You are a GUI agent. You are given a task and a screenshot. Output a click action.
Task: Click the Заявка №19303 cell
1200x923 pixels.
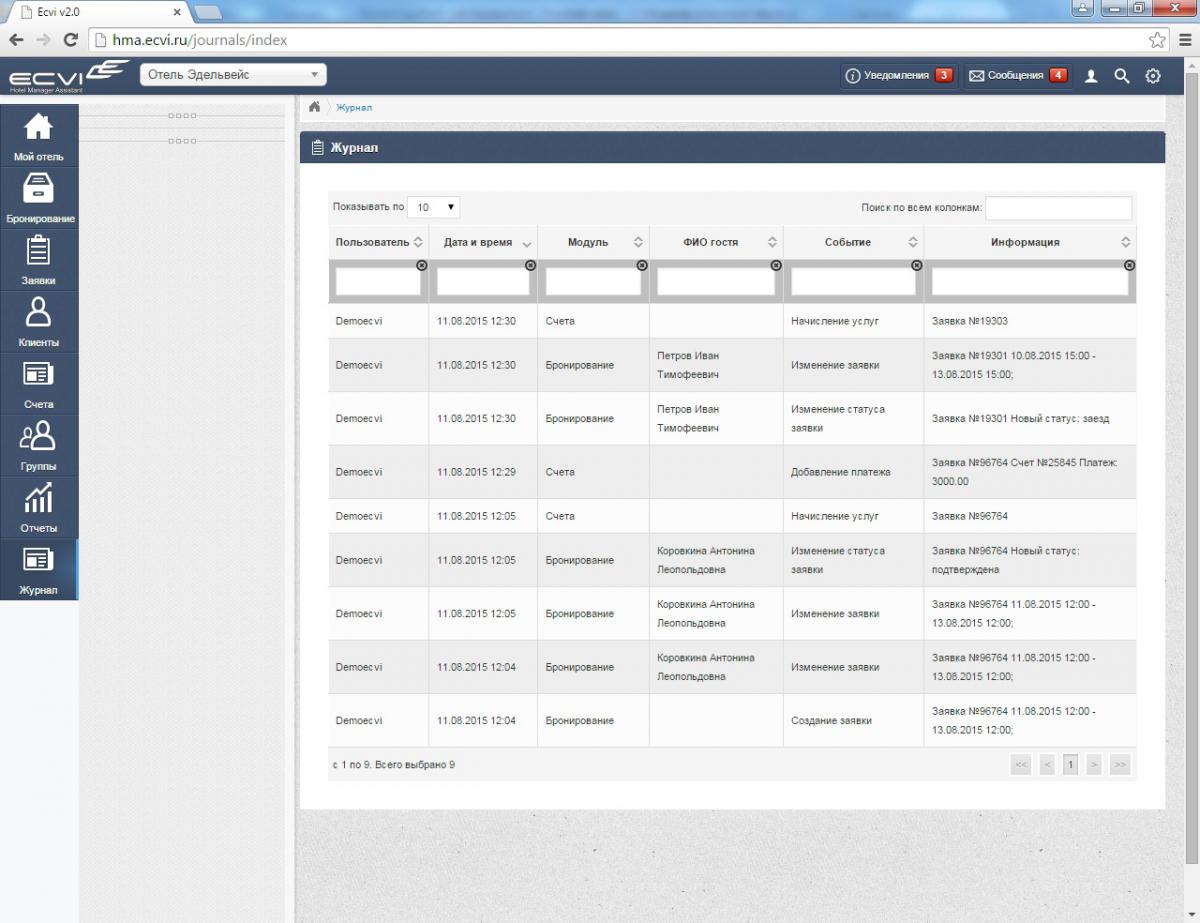click(x=1030, y=321)
